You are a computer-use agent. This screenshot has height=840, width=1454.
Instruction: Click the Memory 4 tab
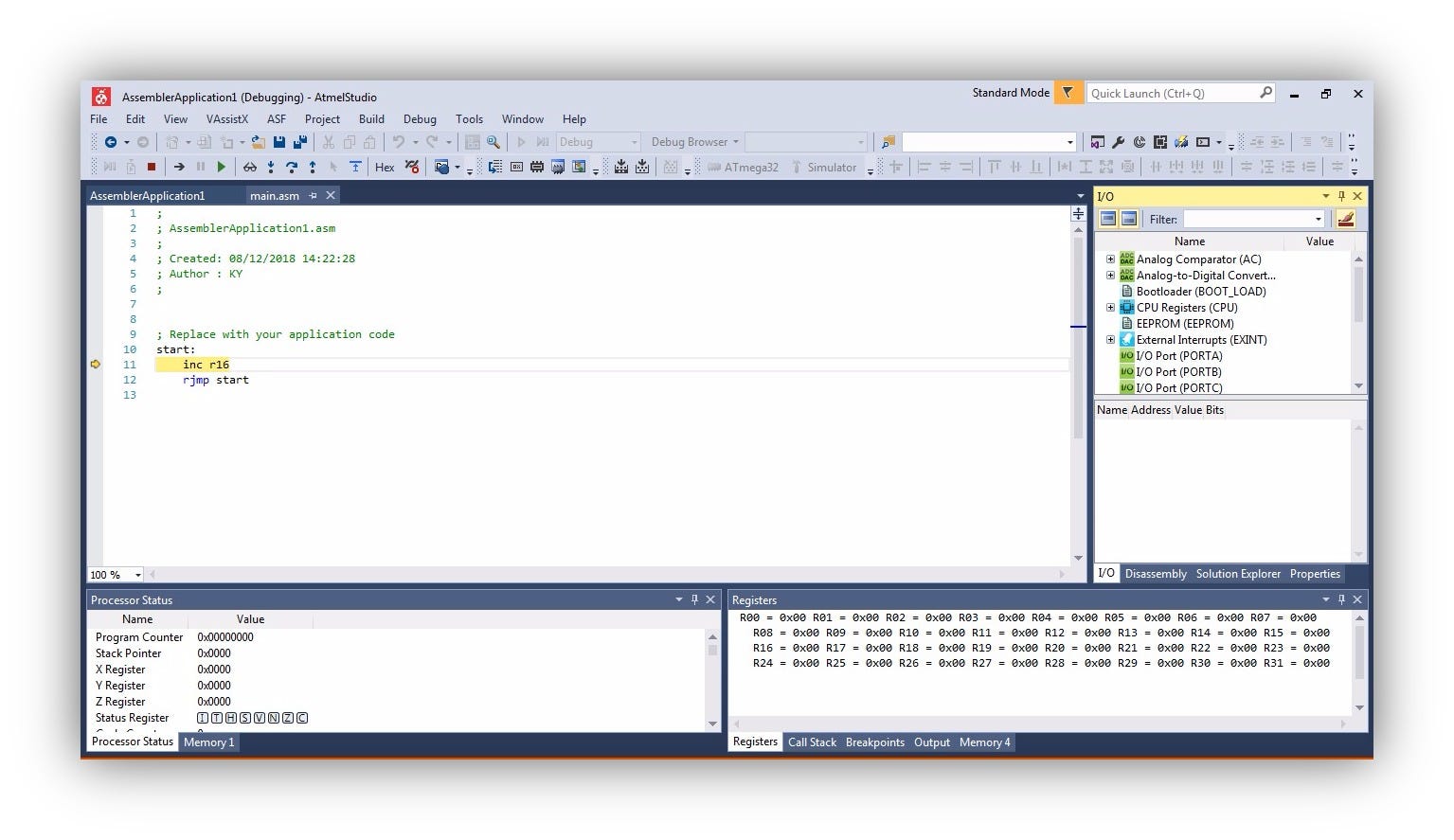coord(984,742)
